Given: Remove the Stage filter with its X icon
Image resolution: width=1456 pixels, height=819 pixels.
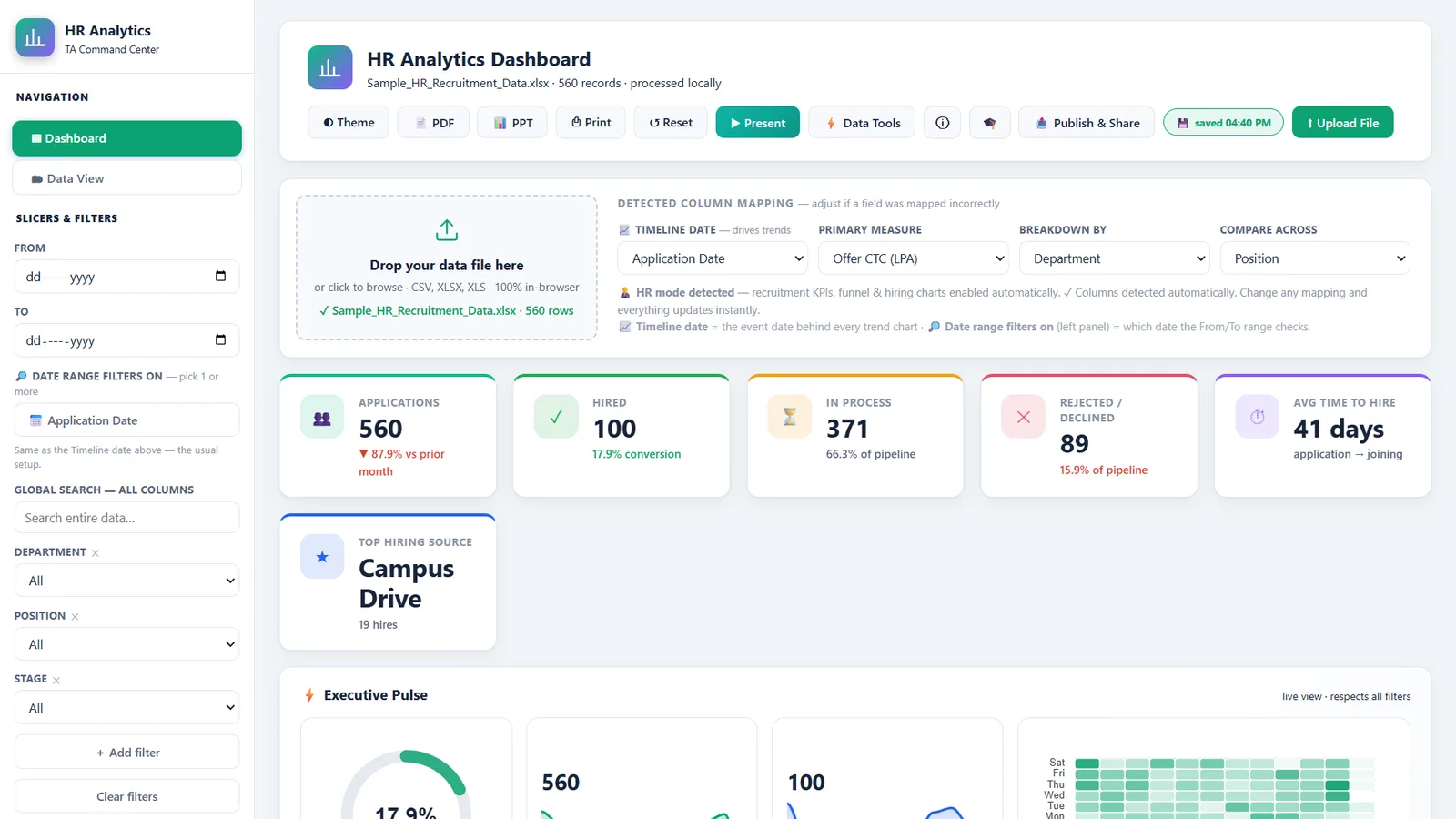Looking at the screenshot, I should coord(56,681).
